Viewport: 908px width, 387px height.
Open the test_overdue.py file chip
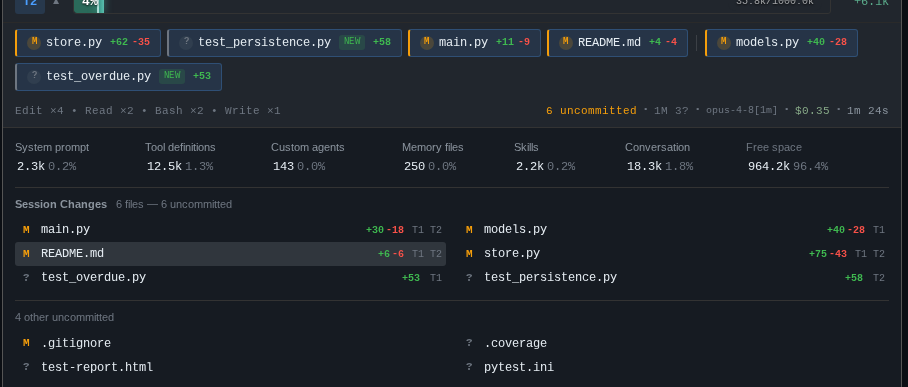[x=118, y=77]
